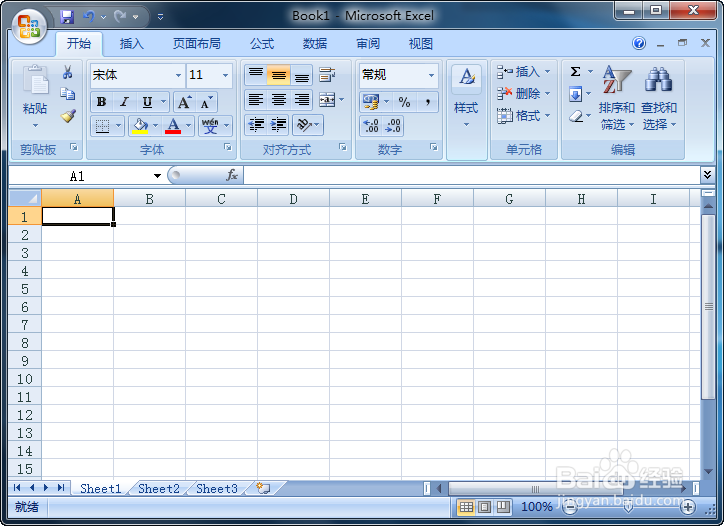
Task: Switch to Sheet2 worksheet tab
Action: tap(158, 489)
